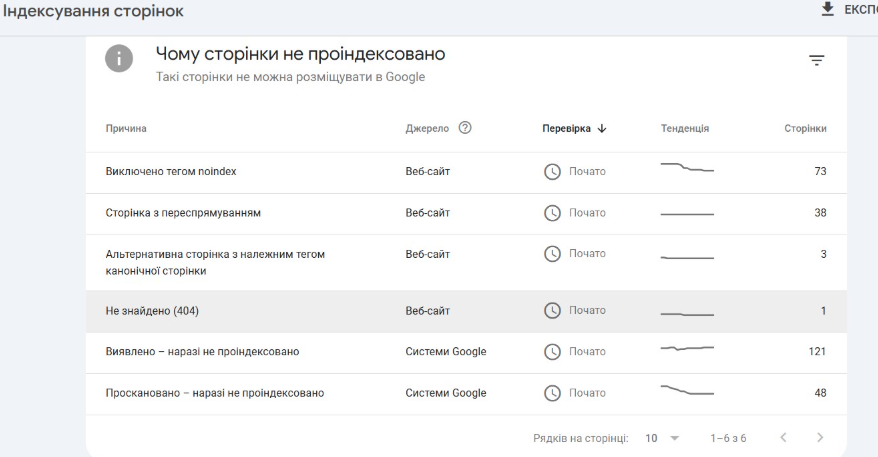Click the clock icon in noindex row
Viewport: 878px width, 457px height.
coord(552,172)
